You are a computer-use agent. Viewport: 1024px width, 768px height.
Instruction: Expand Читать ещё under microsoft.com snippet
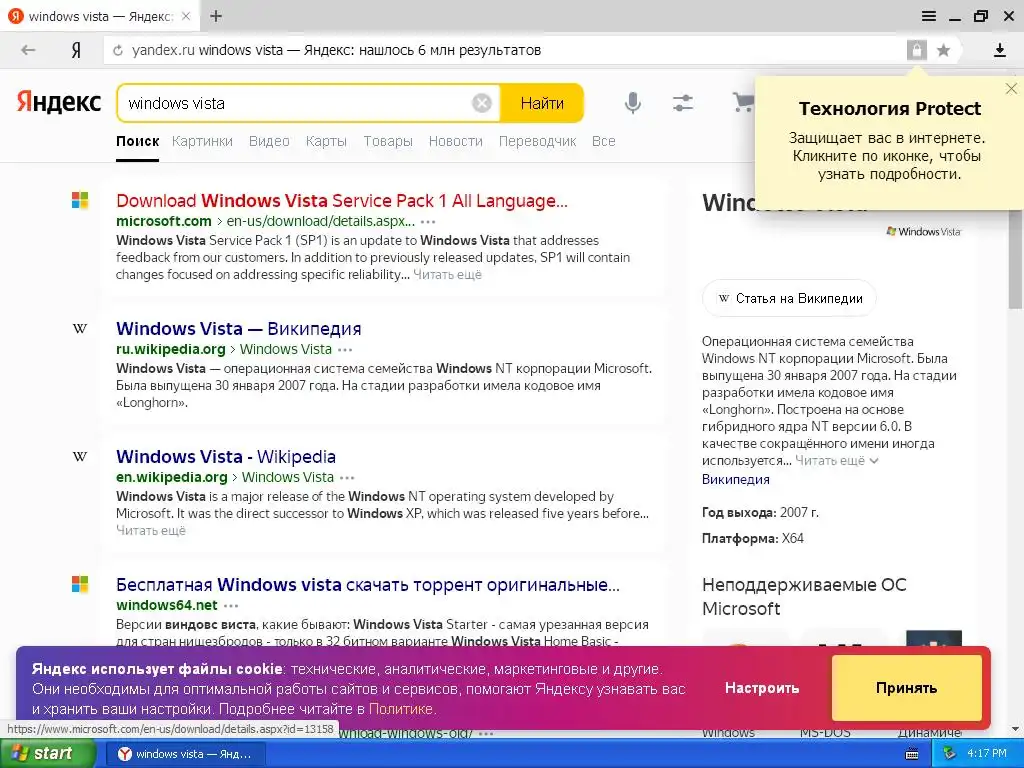click(447, 275)
